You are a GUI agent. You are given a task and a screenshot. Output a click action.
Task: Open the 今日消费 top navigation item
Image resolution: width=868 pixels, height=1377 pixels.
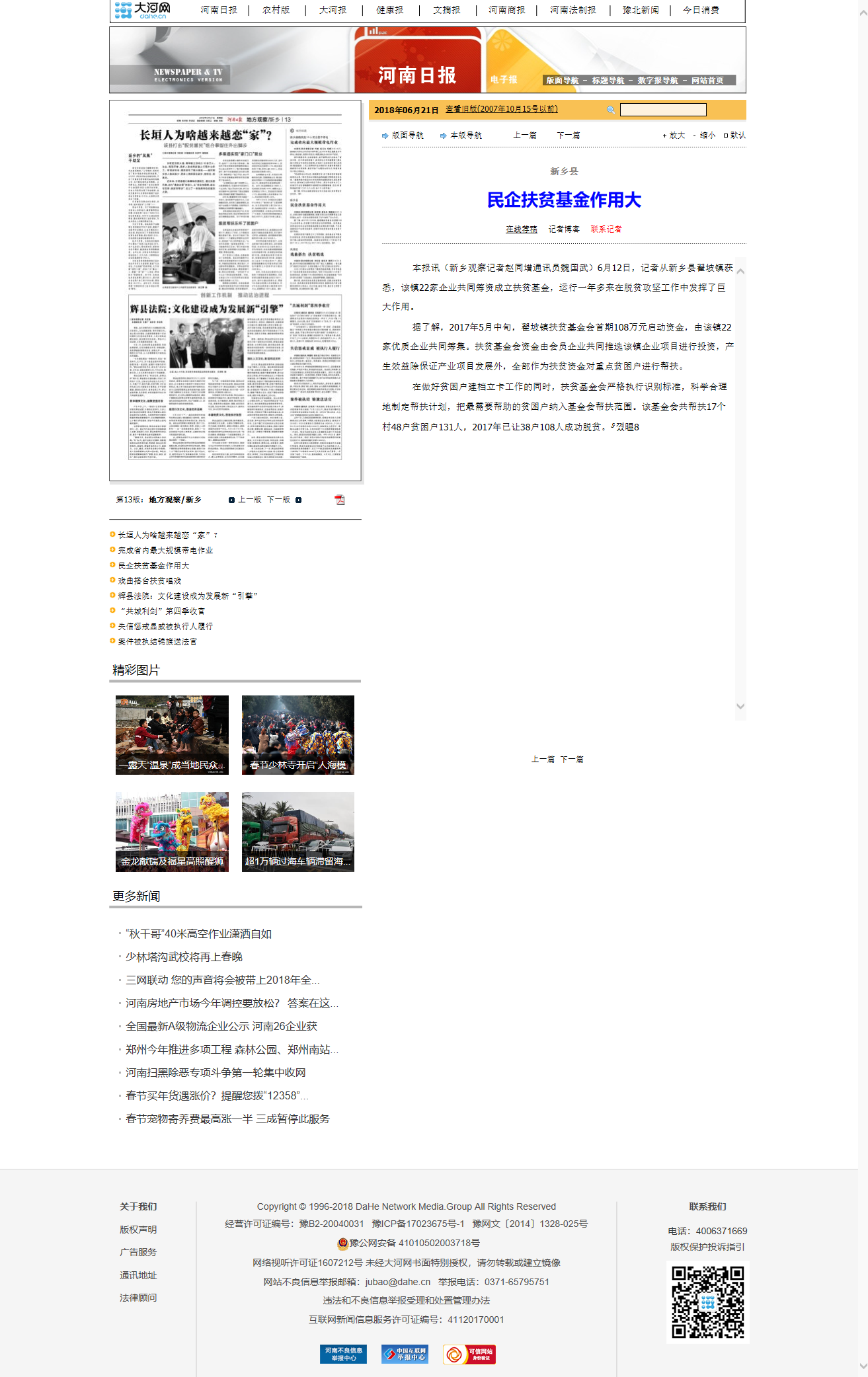pos(701,10)
